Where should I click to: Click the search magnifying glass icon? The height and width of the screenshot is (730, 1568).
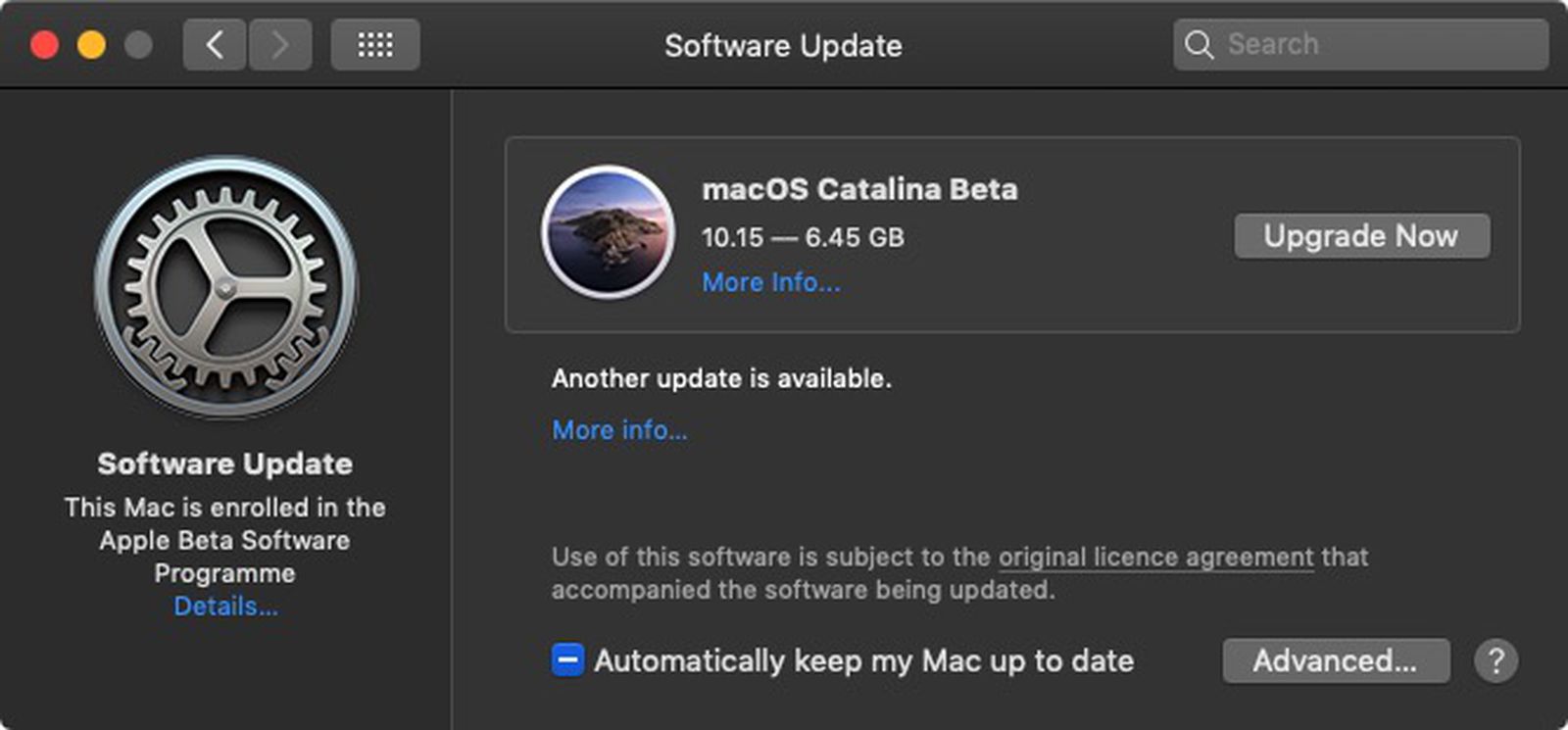pyautogui.click(x=1199, y=45)
